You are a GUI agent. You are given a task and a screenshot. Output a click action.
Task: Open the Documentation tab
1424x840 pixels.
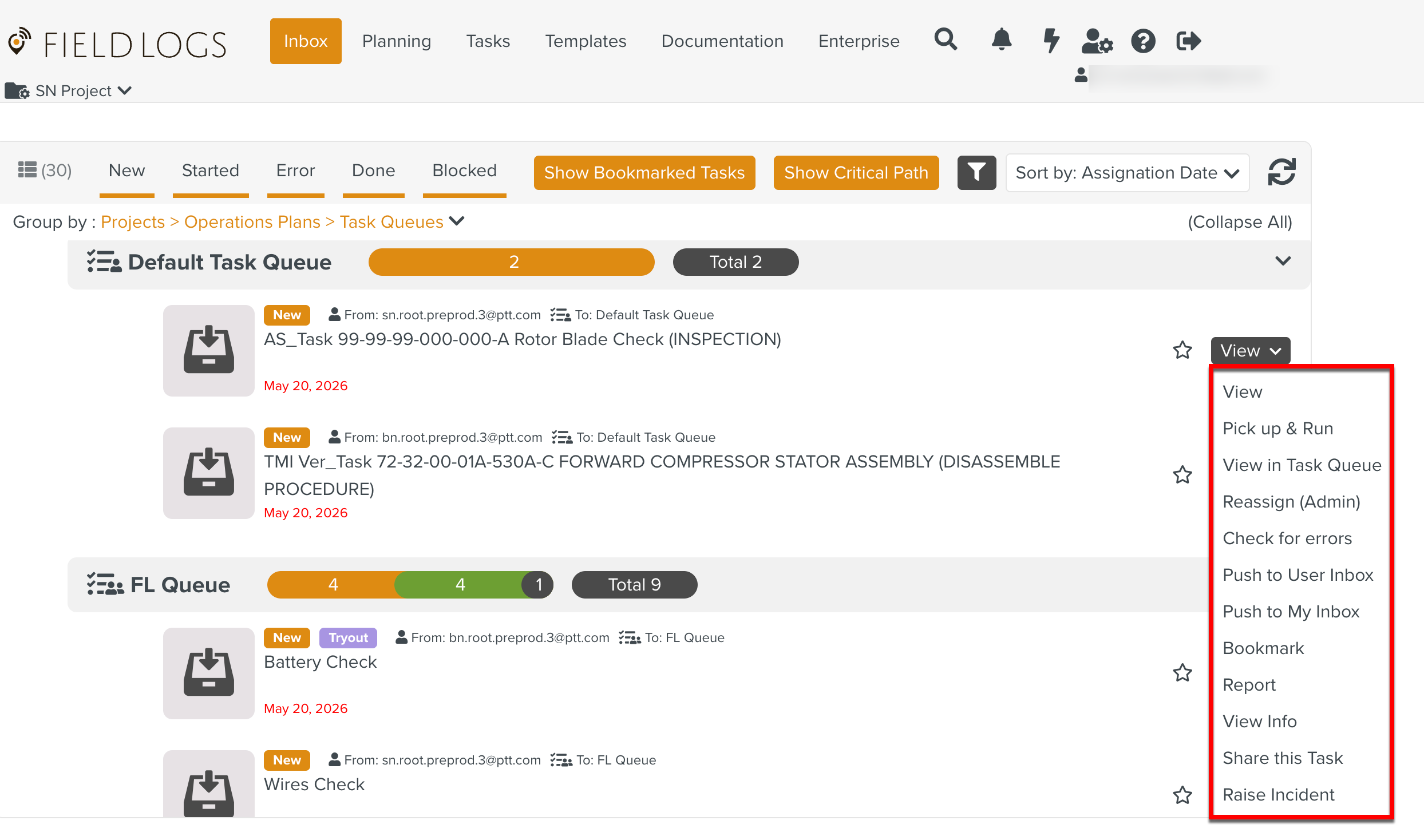[x=722, y=41]
